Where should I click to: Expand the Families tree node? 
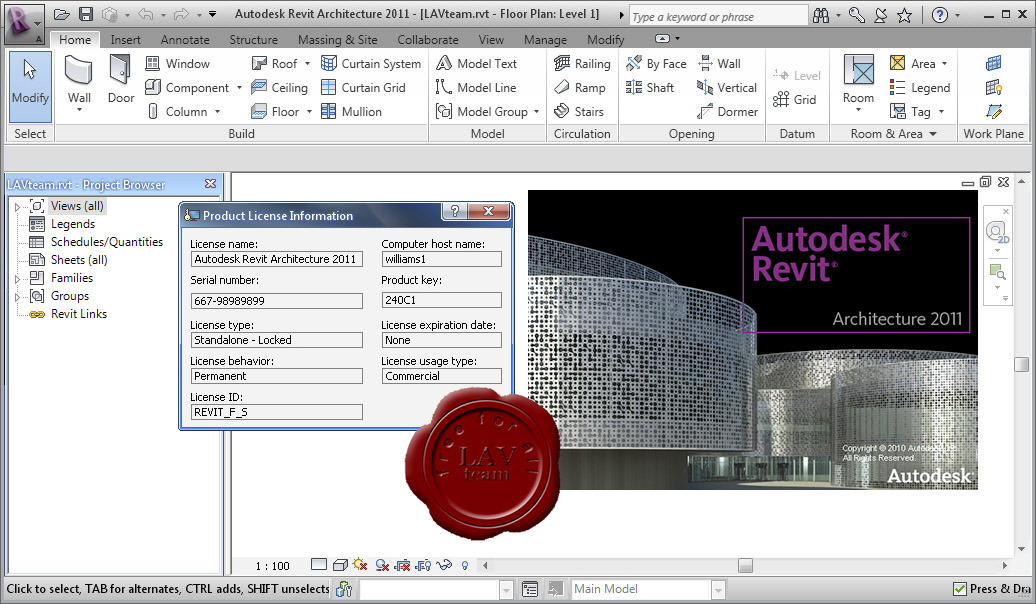pyautogui.click(x=17, y=279)
